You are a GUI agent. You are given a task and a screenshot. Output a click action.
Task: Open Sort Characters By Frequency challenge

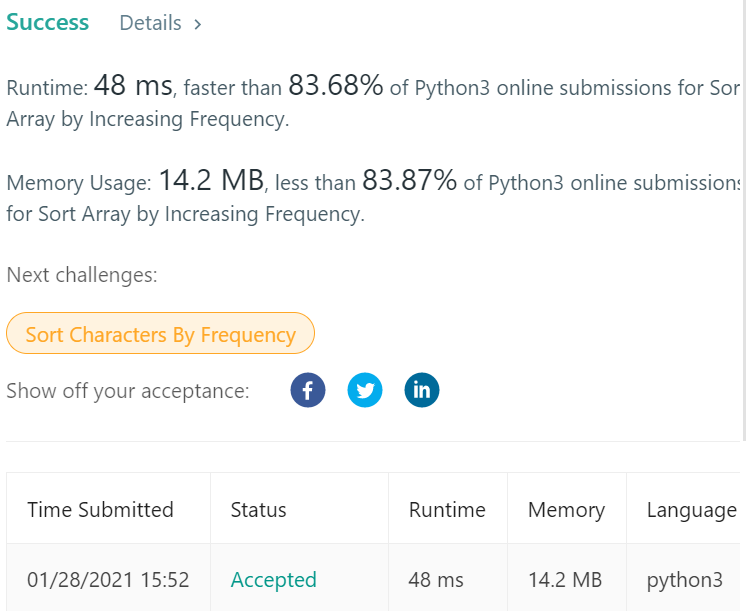point(160,334)
